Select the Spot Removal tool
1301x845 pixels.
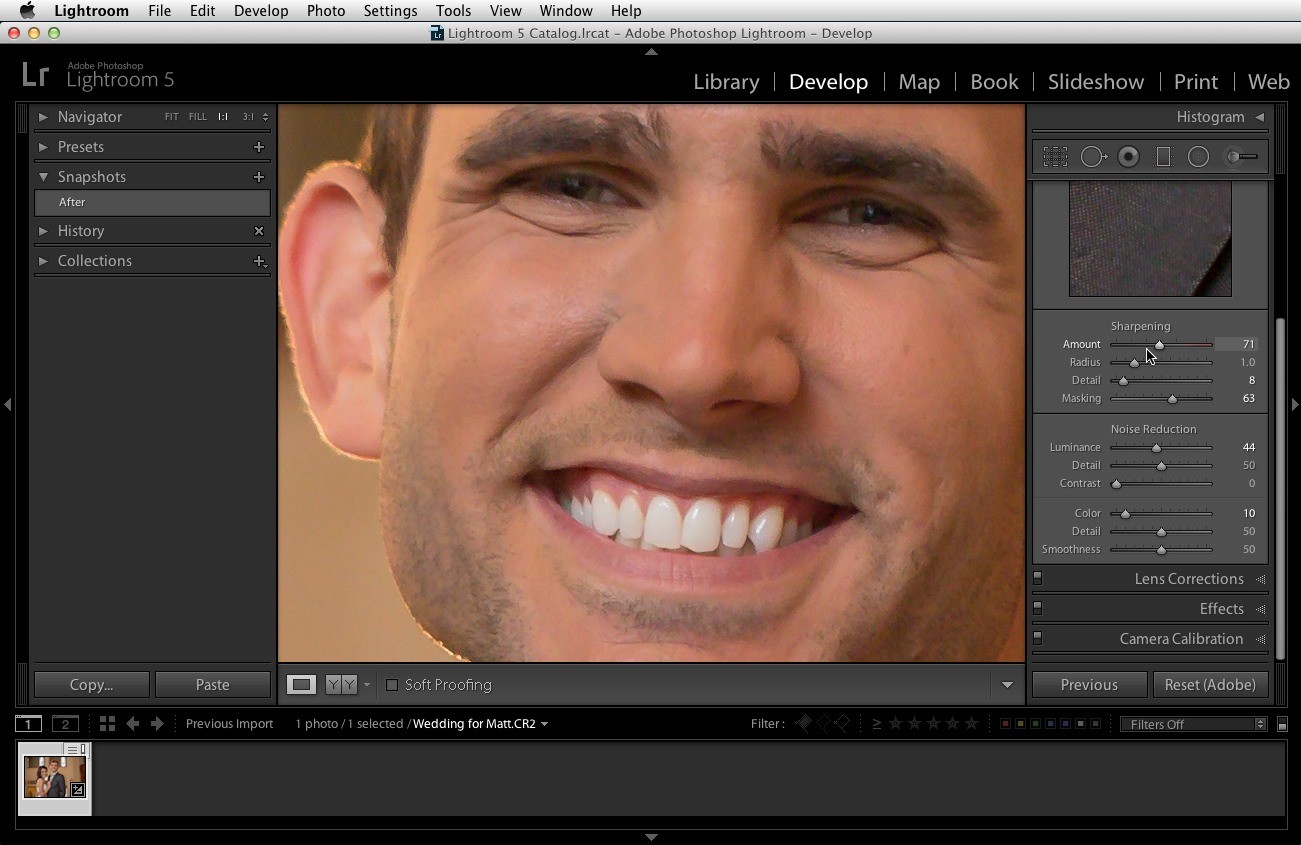(x=1093, y=157)
